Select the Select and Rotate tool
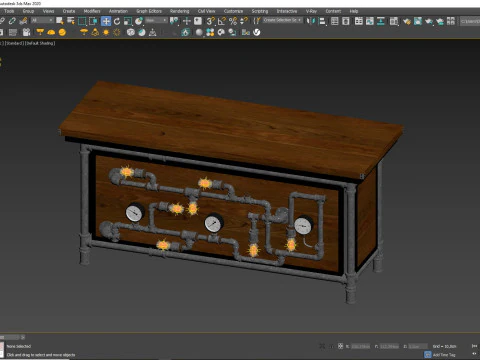 (x=117, y=21)
